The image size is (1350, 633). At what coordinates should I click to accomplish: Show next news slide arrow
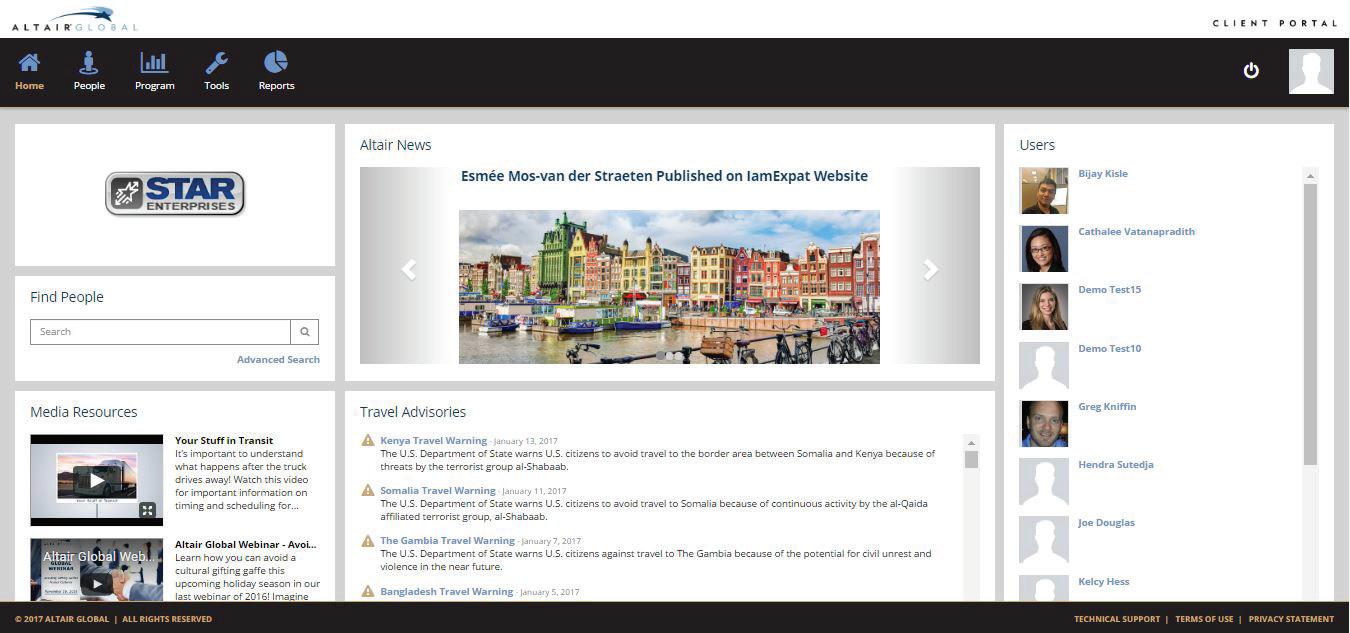click(x=931, y=269)
